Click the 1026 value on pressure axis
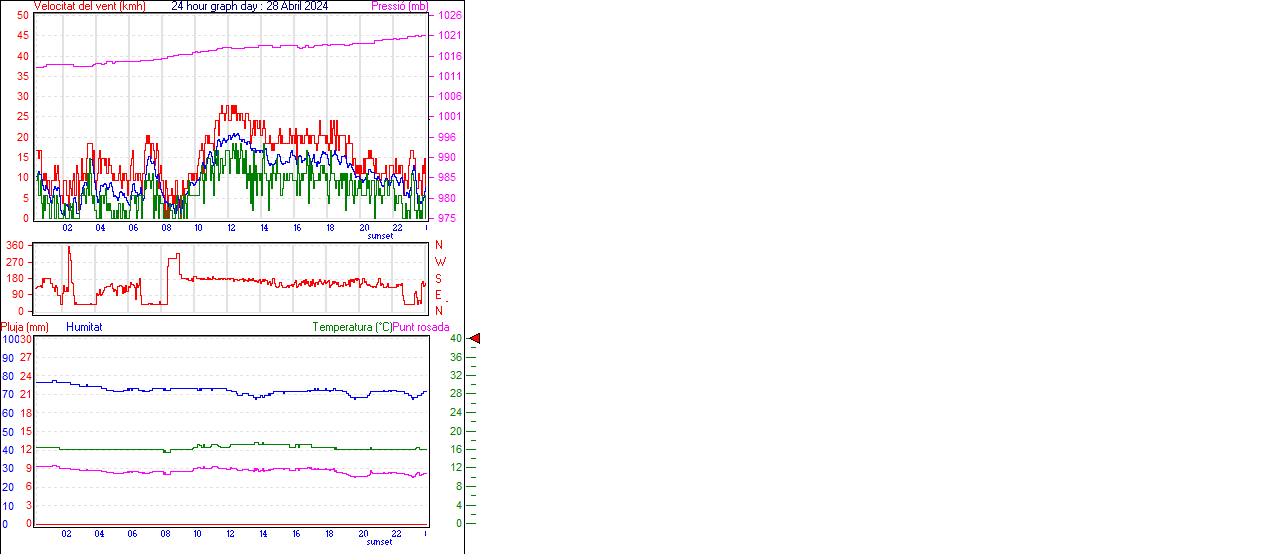 [x=449, y=16]
